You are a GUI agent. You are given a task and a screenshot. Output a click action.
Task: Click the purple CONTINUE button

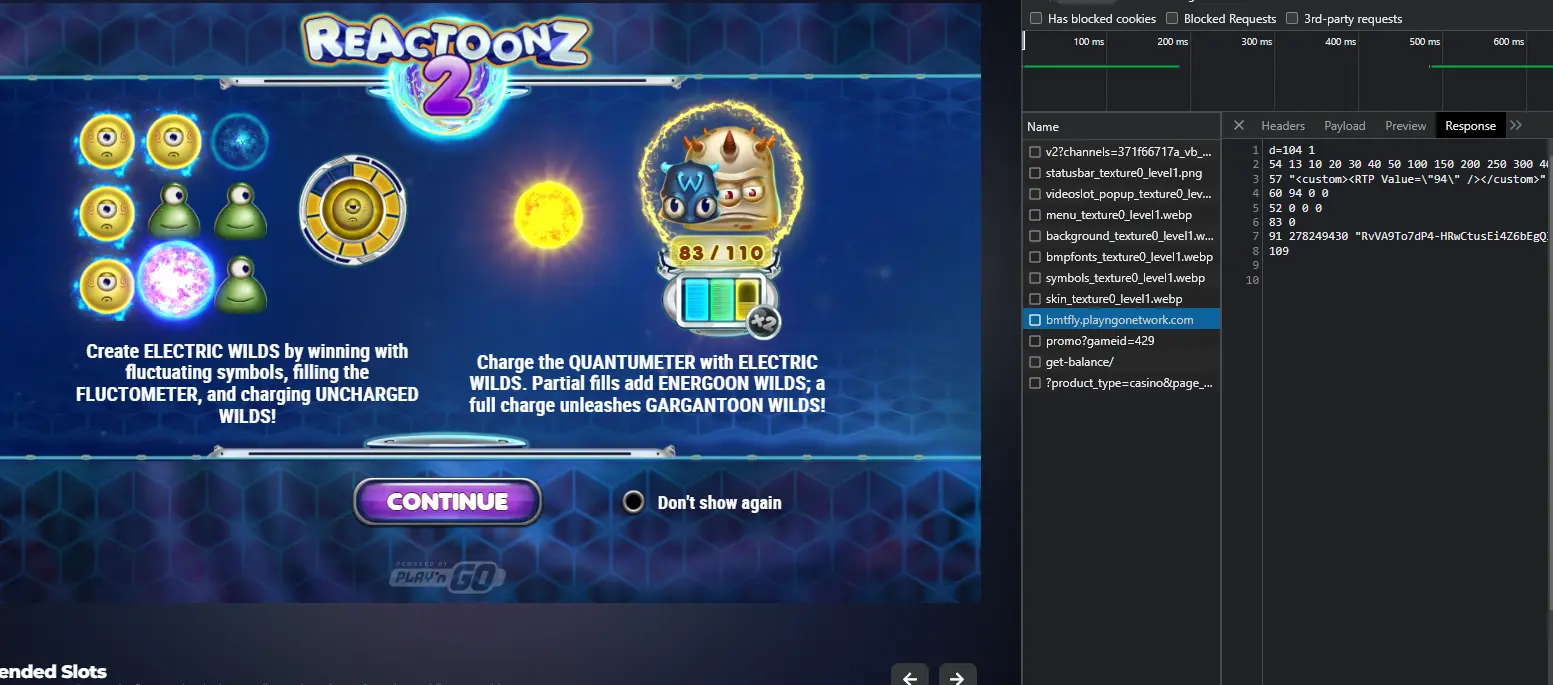(x=447, y=501)
